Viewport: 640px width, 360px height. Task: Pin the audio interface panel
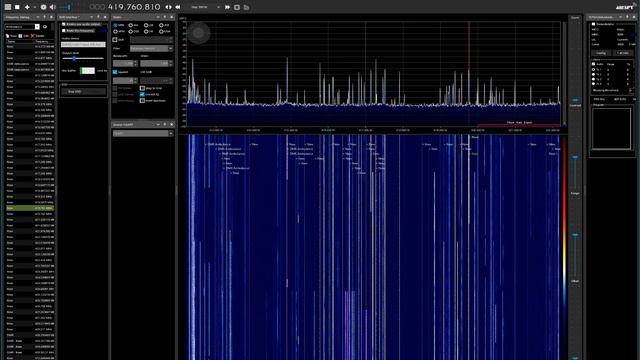(98, 17)
